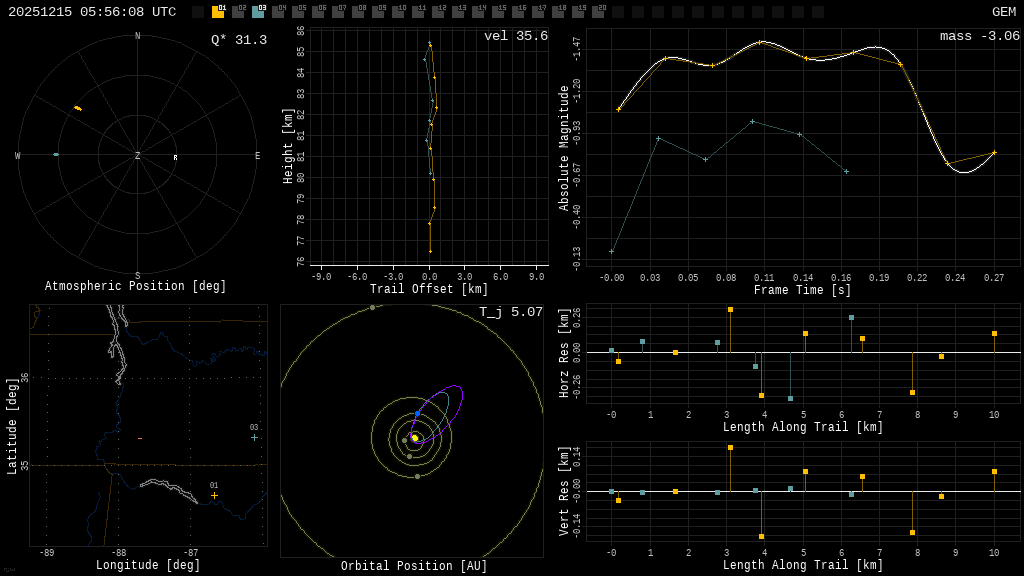Click the mass -3.06 readout
The height and width of the screenshot is (576, 1024).
pyautogui.click(x=980, y=36)
